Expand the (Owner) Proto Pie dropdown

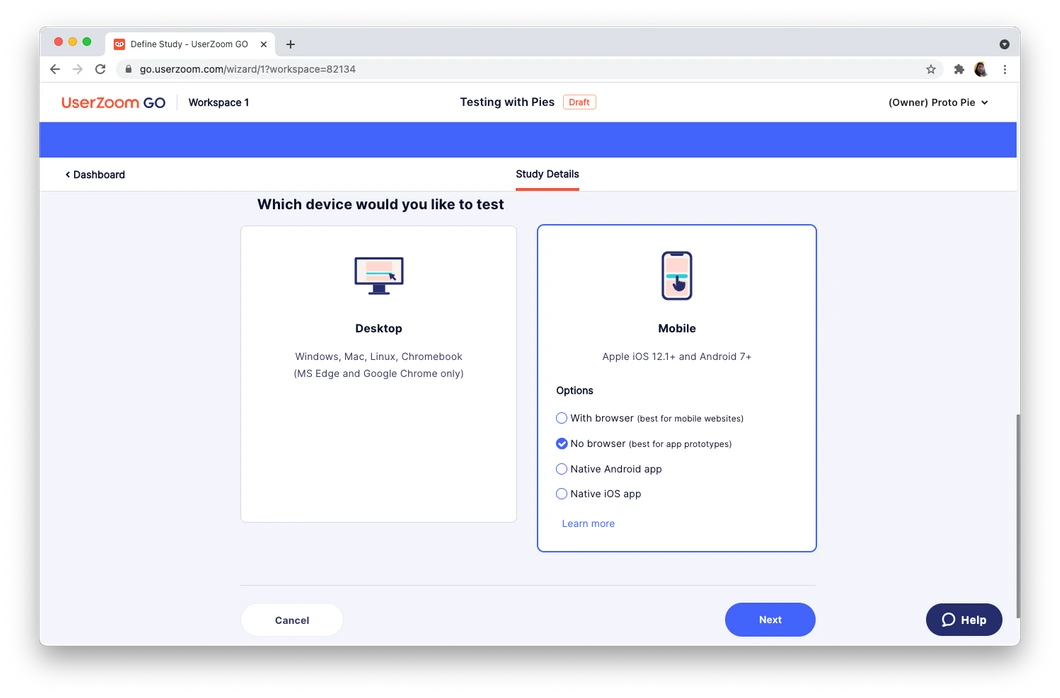(938, 103)
